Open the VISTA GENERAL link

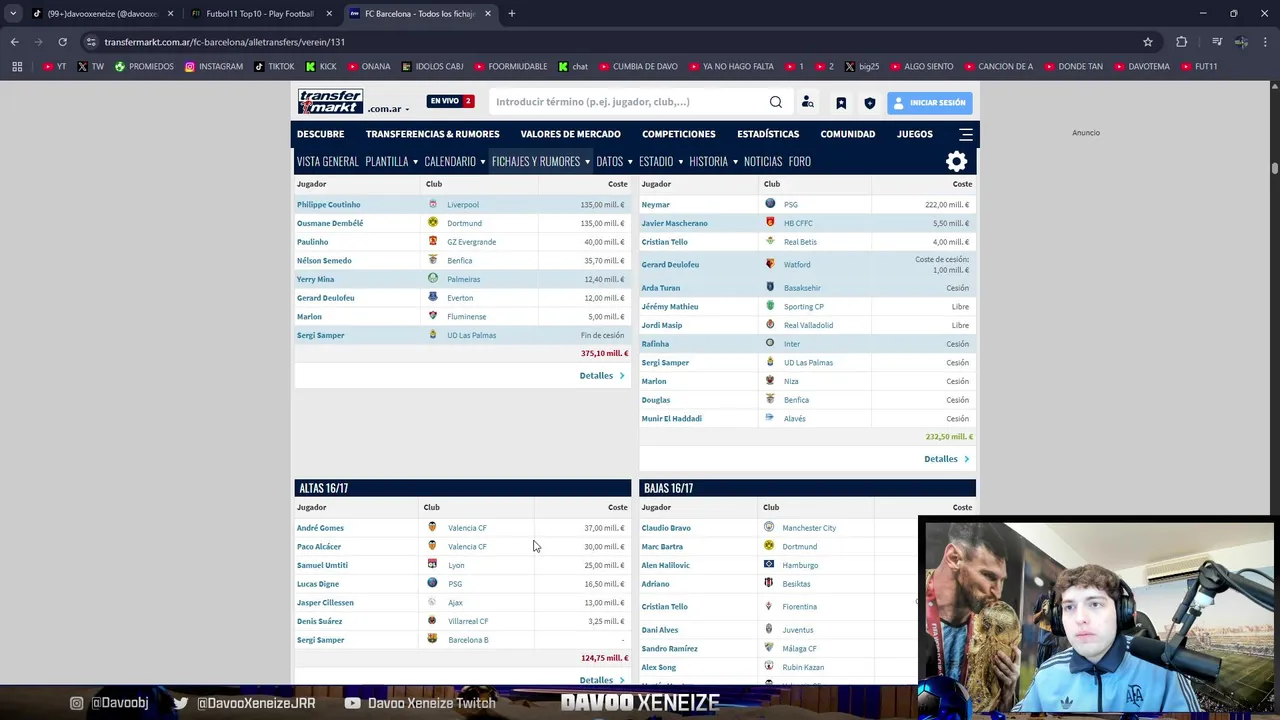click(327, 161)
